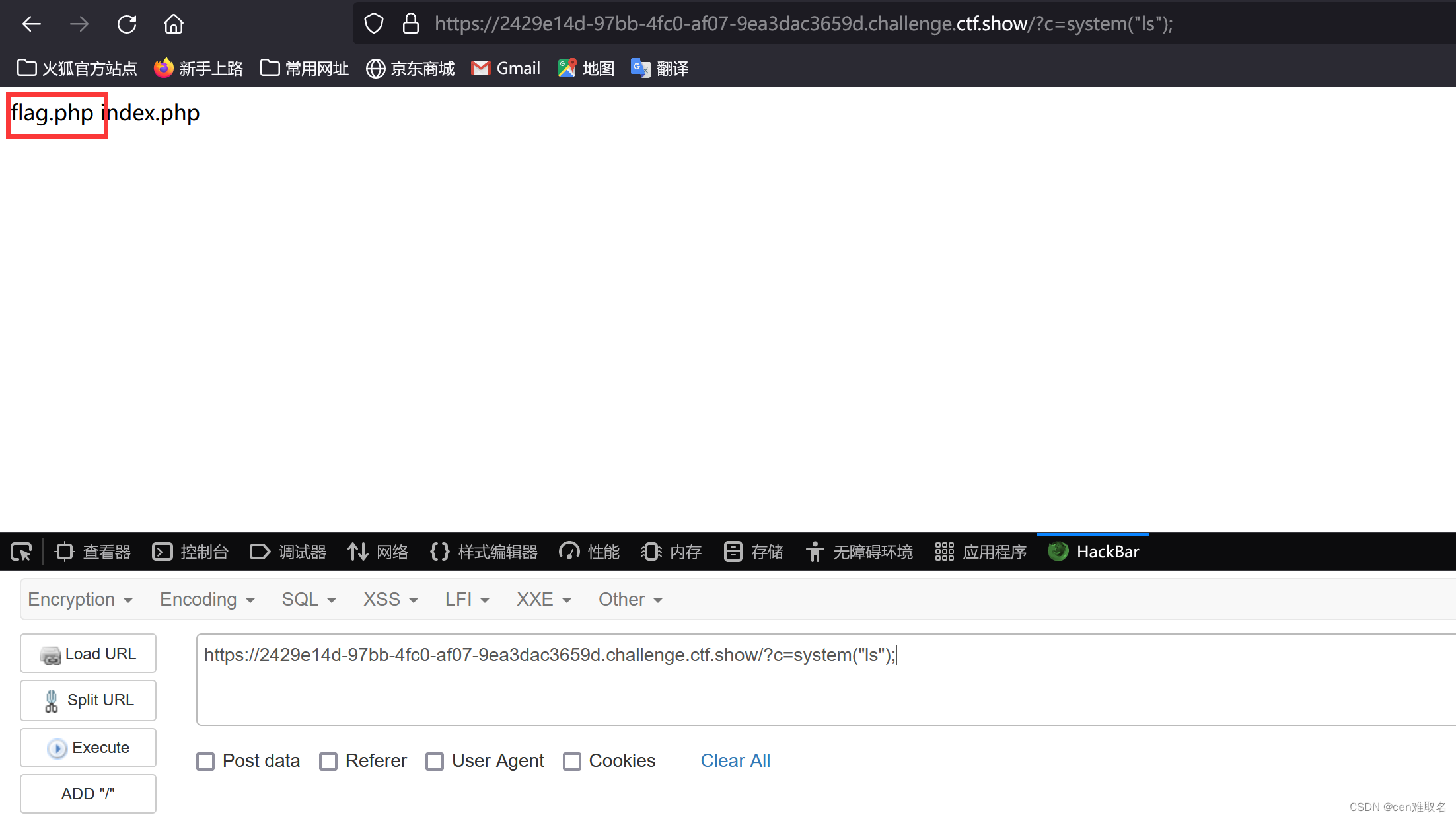Enable the Post data checkbox
This screenshot has height=819, width=1456.
point(205,762)
